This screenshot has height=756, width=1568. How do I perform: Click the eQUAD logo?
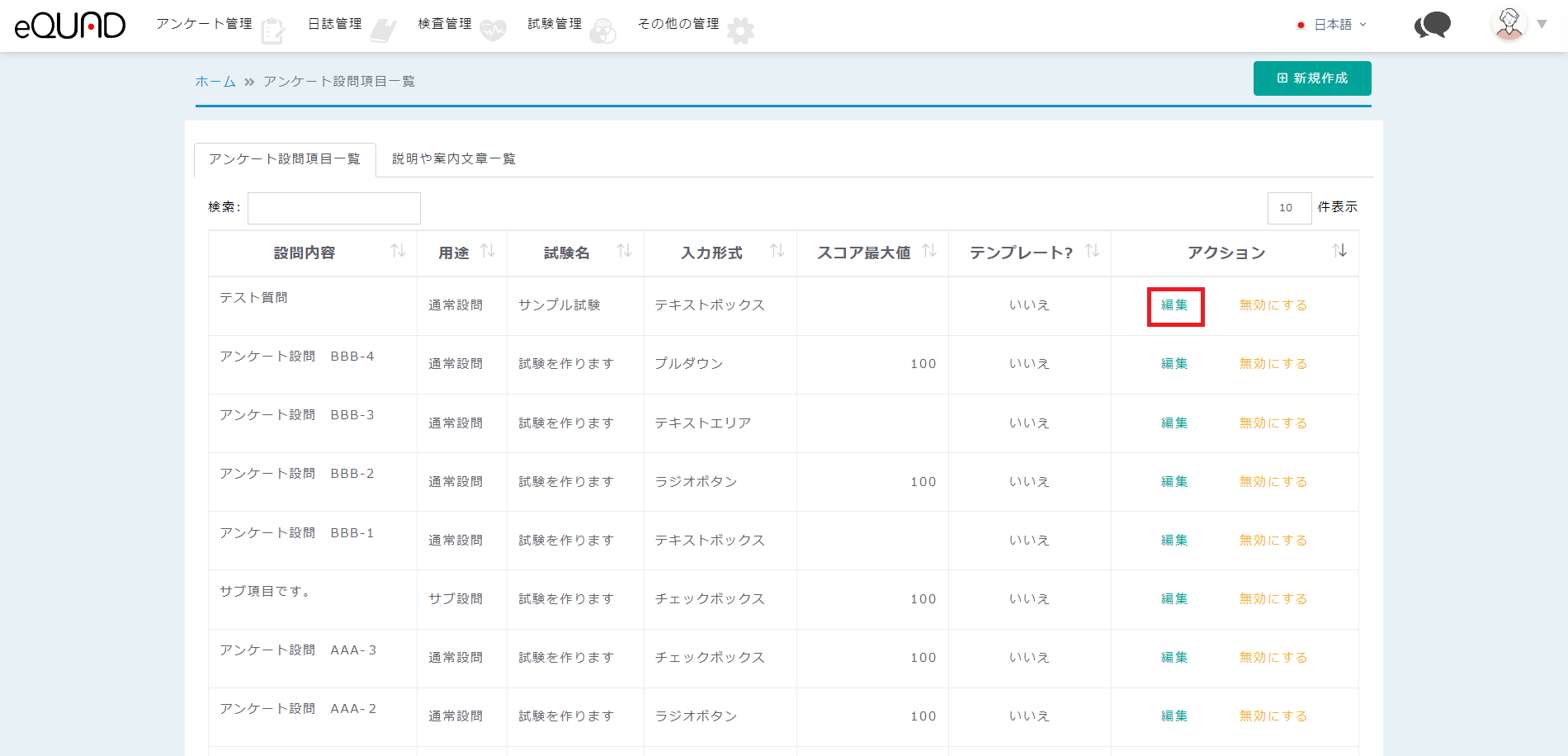pyautogui.click(x=70, y=26)
